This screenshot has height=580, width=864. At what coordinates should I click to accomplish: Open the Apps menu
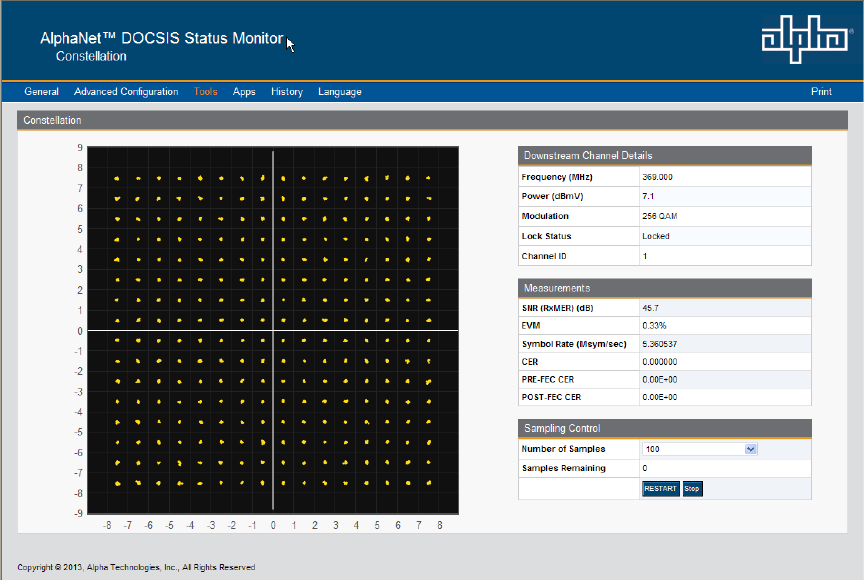tap(244, 91)
